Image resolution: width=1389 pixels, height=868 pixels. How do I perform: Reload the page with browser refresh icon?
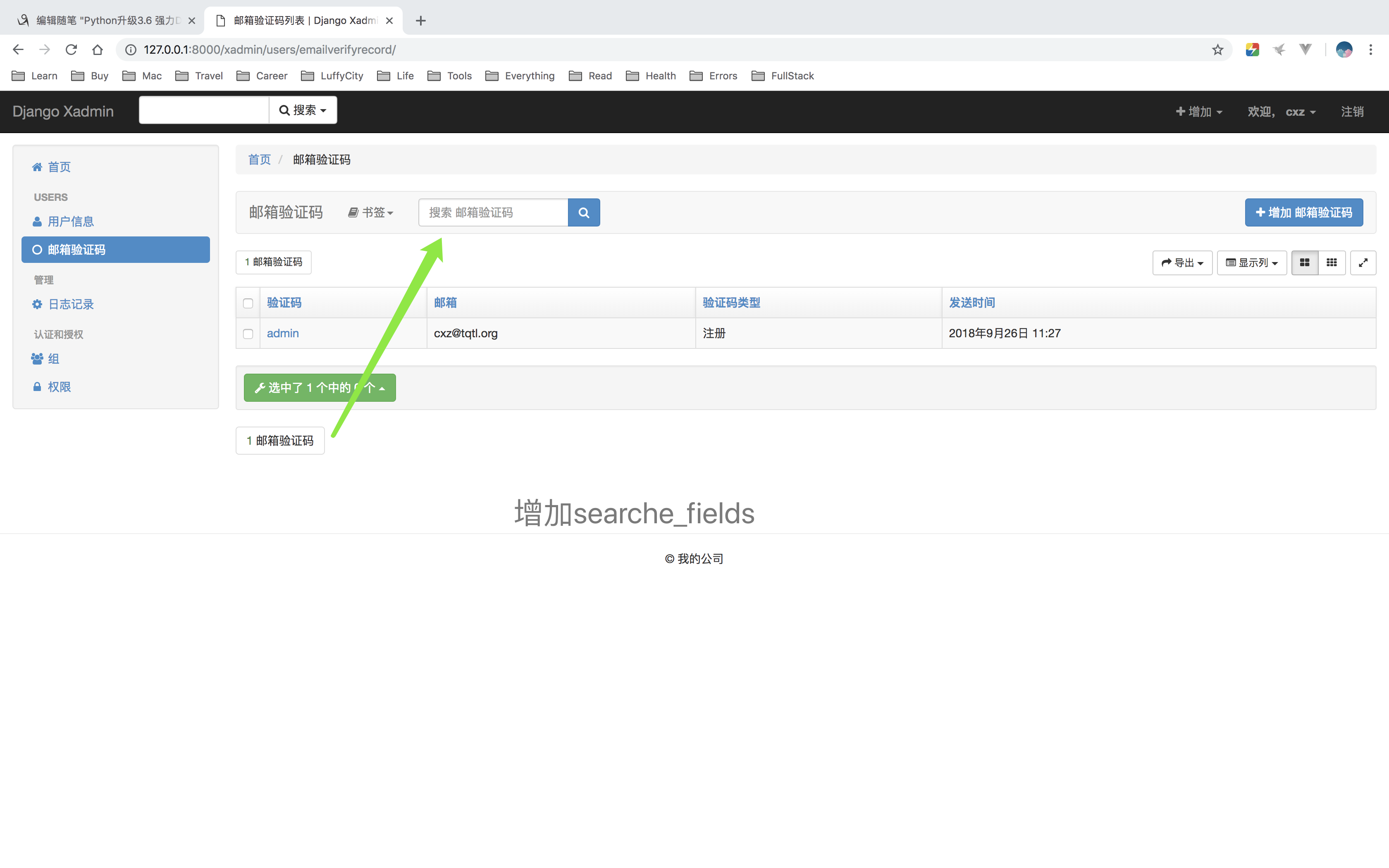(x=71, y=50)
